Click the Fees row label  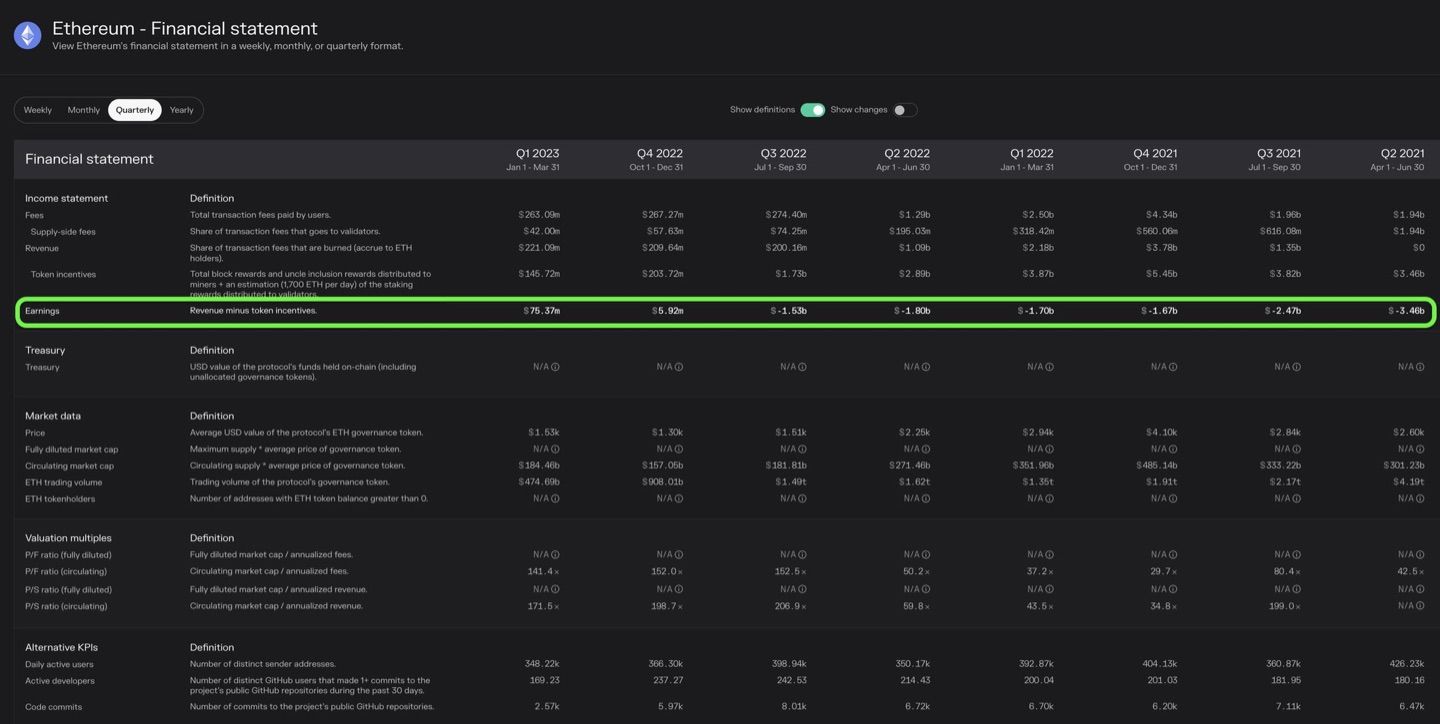click(34, 215)
